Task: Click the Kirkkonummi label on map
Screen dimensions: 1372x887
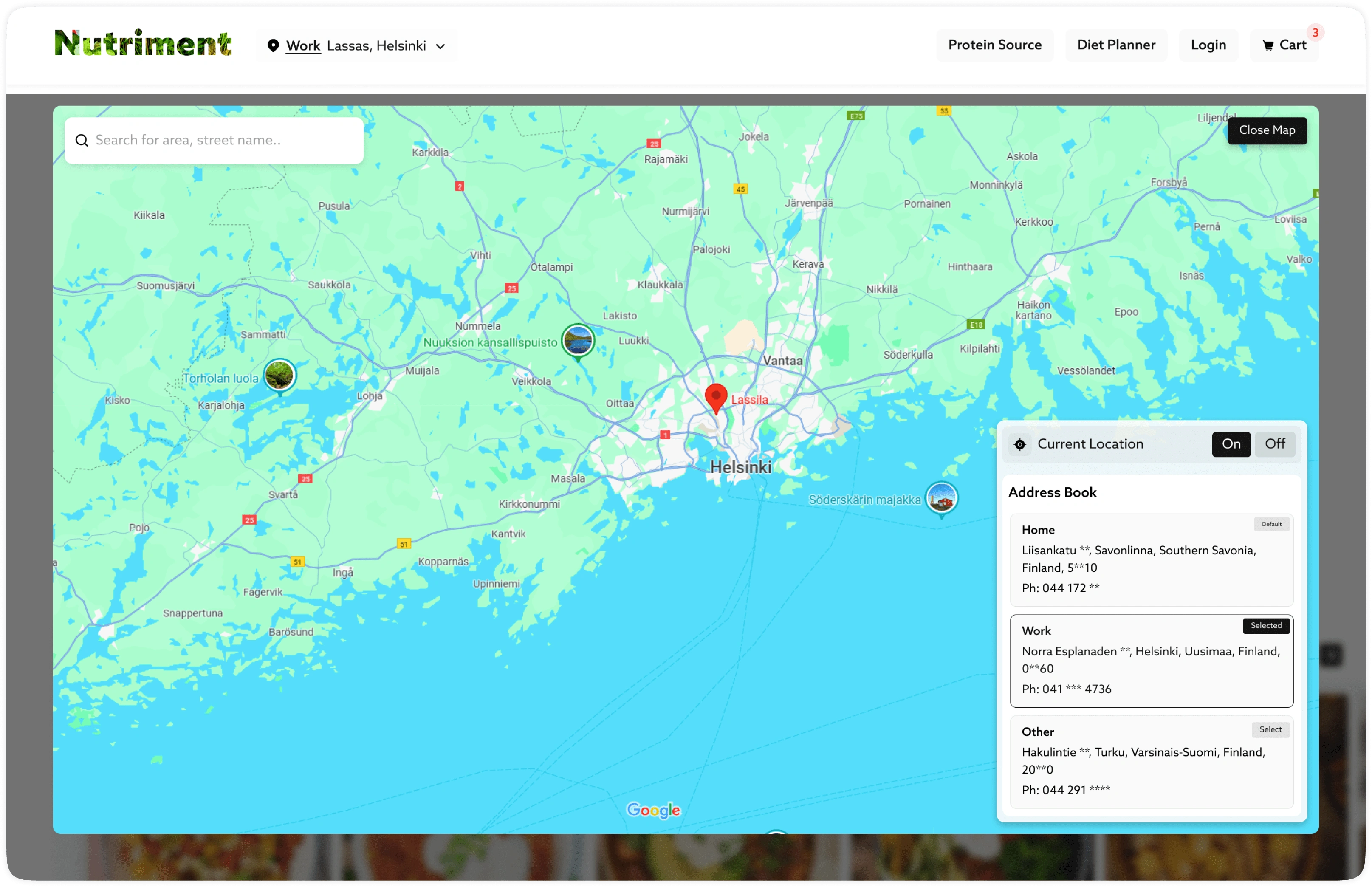Action: click(x=529, y=505)
